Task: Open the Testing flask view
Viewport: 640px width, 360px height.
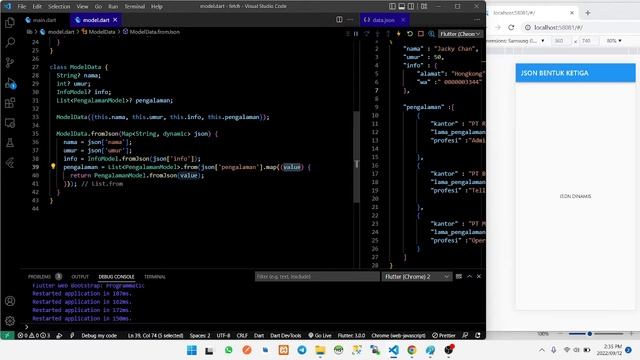Action: click(10, 143)
